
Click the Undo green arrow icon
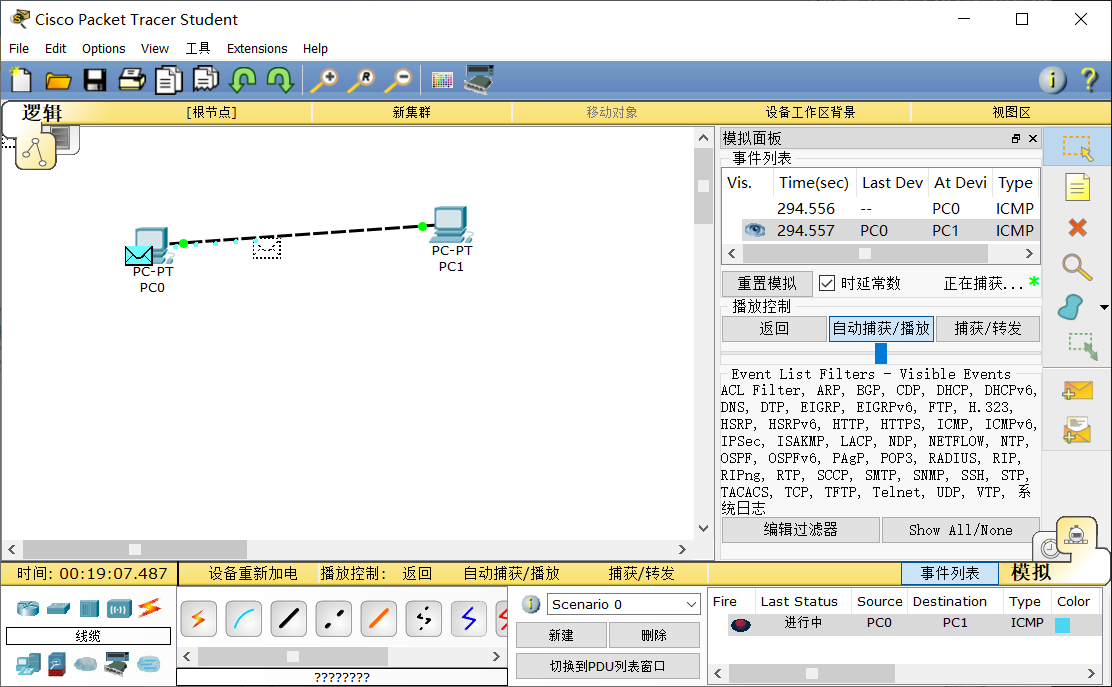[243, 79]
